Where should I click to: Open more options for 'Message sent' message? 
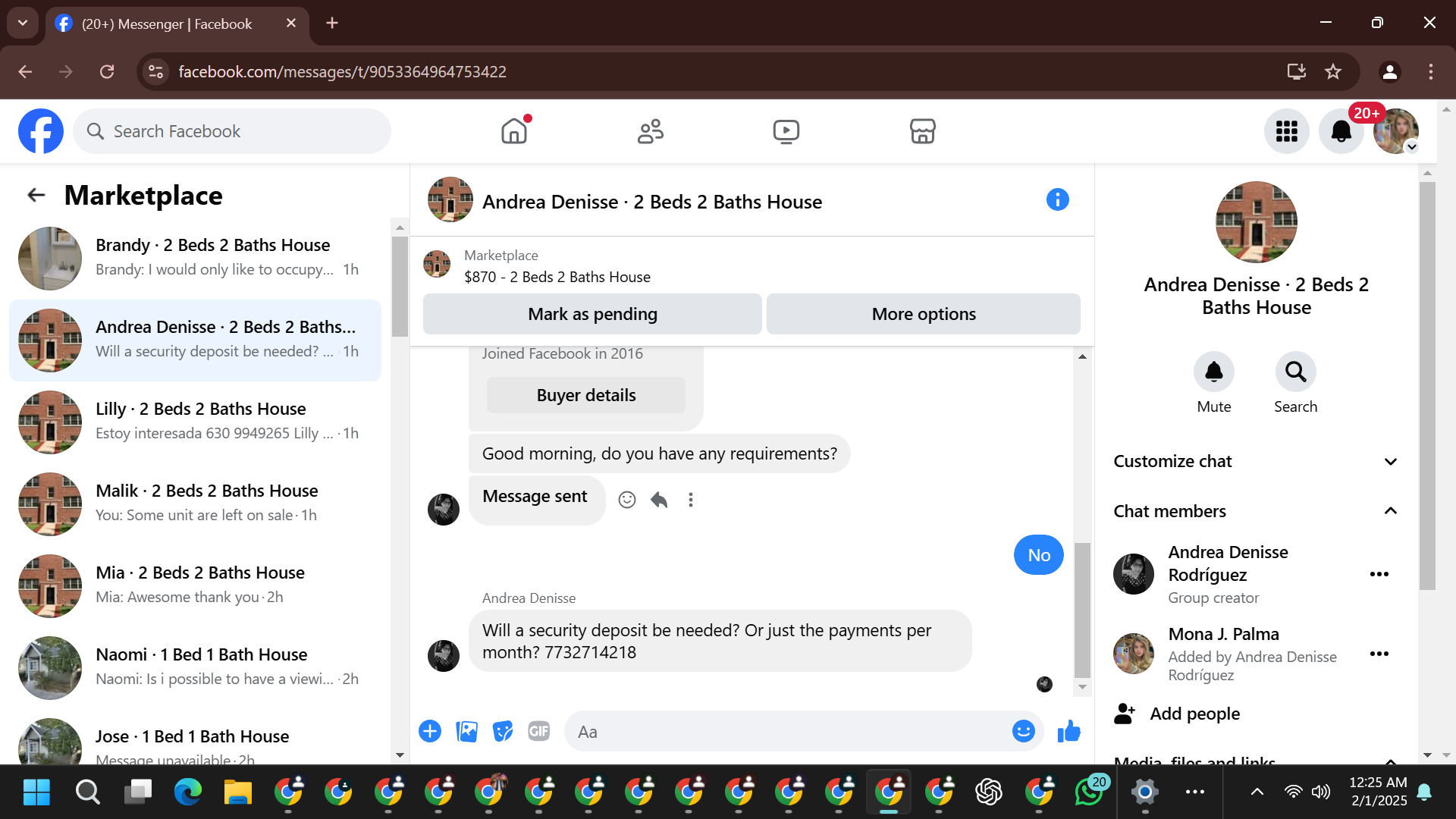tap(691, 500)
